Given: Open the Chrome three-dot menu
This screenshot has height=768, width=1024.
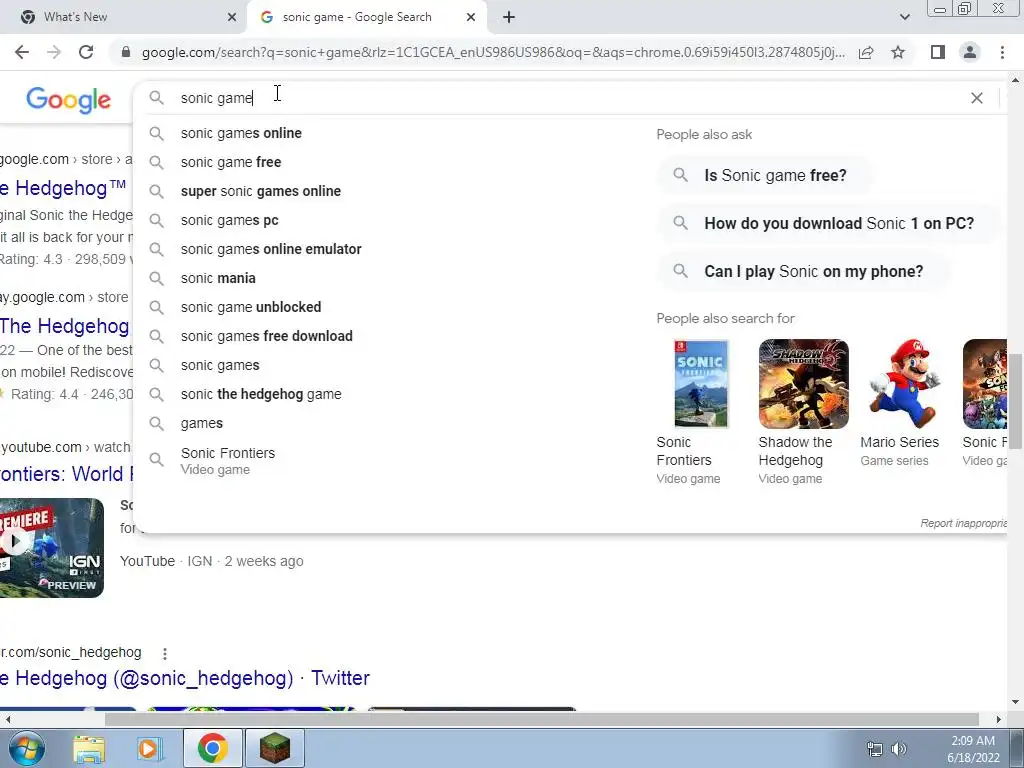Looking at the screenshot, I should pos(1002,52).
